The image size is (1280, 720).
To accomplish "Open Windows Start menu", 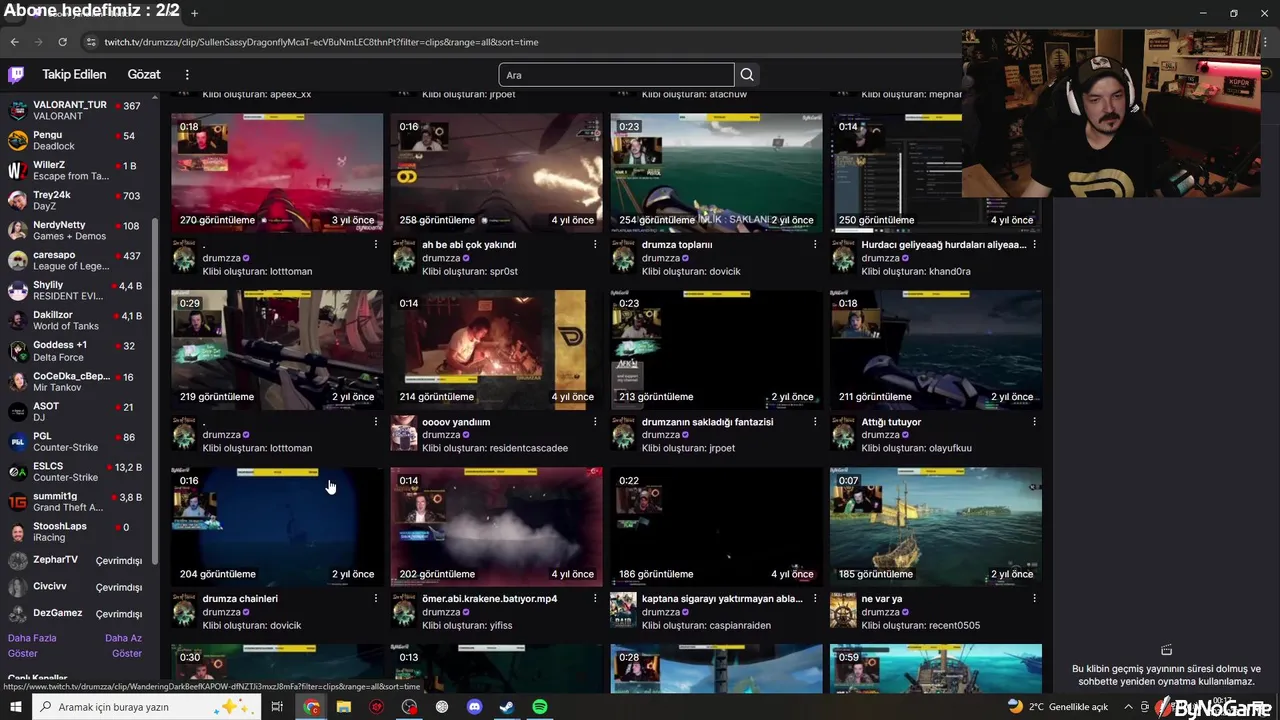I will (x=15, y=707).
